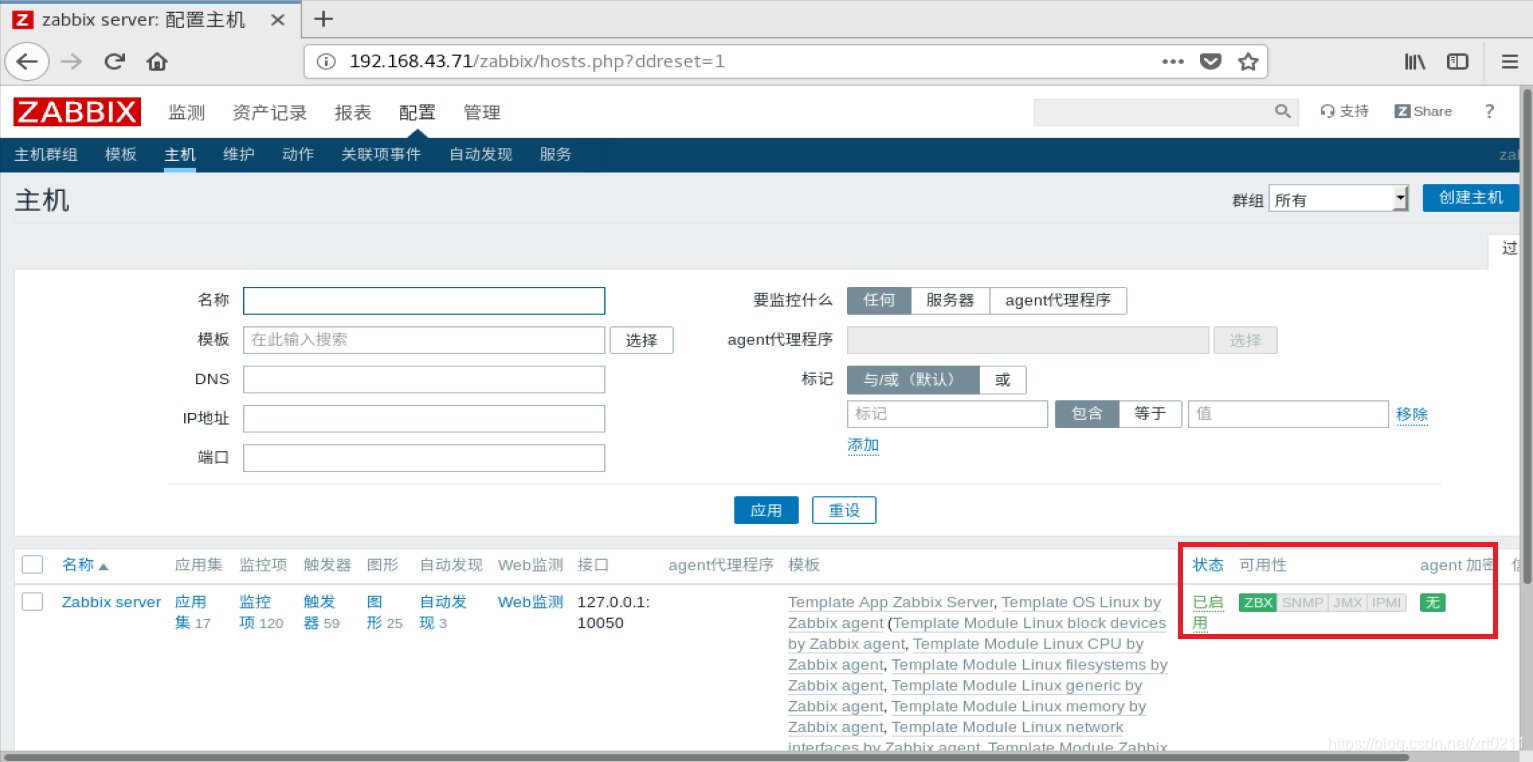Select 与/或（默认） tag mode
The height and width of the screenshot is (762, 1533).
point(913,380)
